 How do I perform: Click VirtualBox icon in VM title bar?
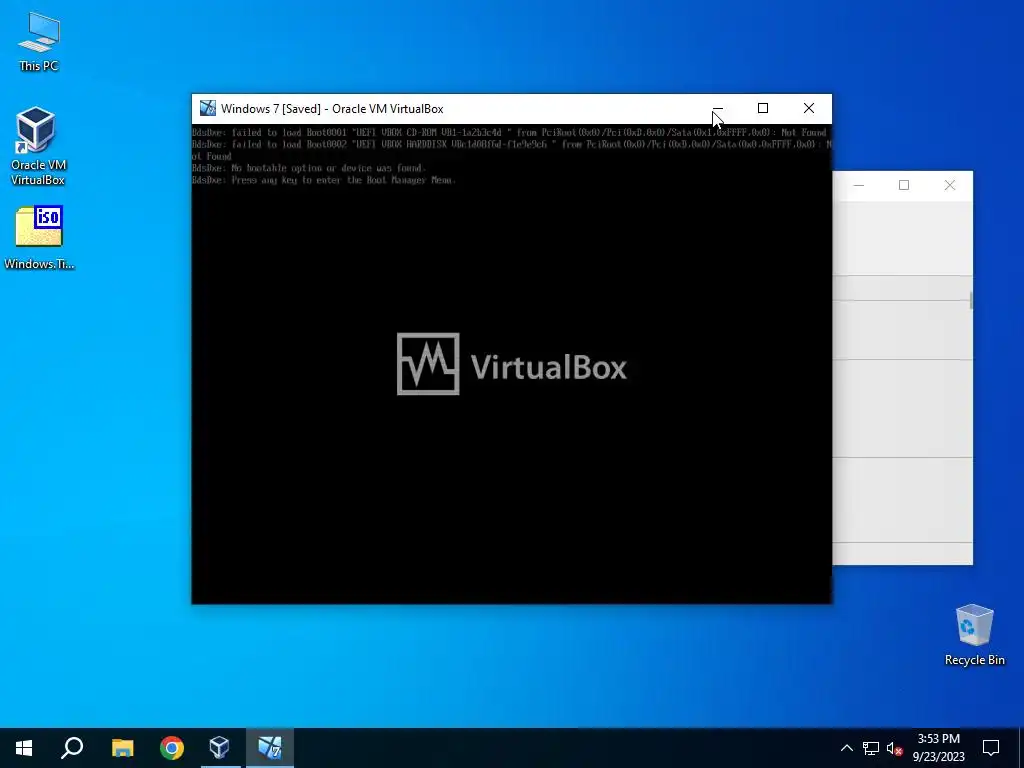(208, 108)
